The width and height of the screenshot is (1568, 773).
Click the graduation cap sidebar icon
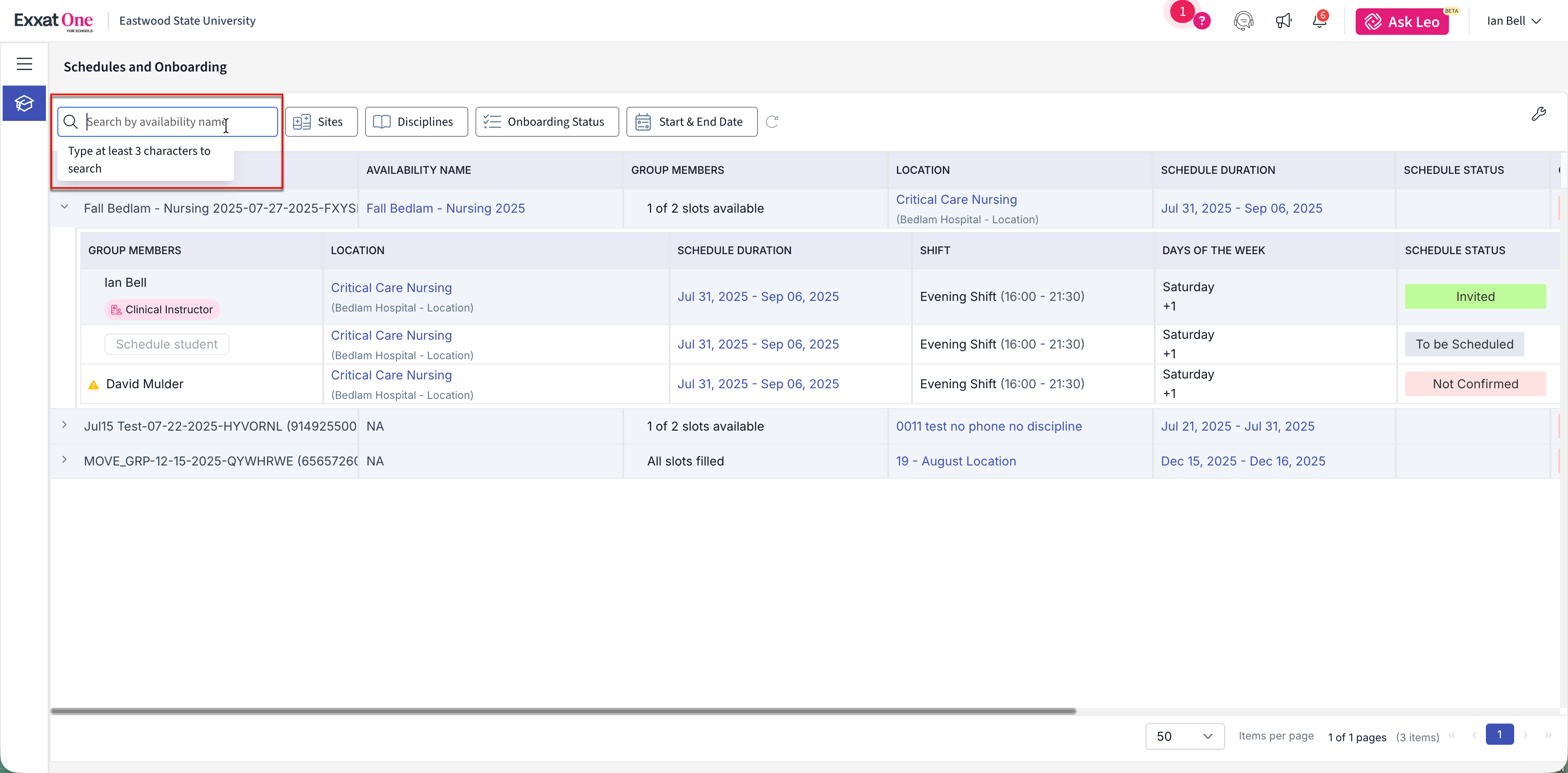(x=24, y=103)
